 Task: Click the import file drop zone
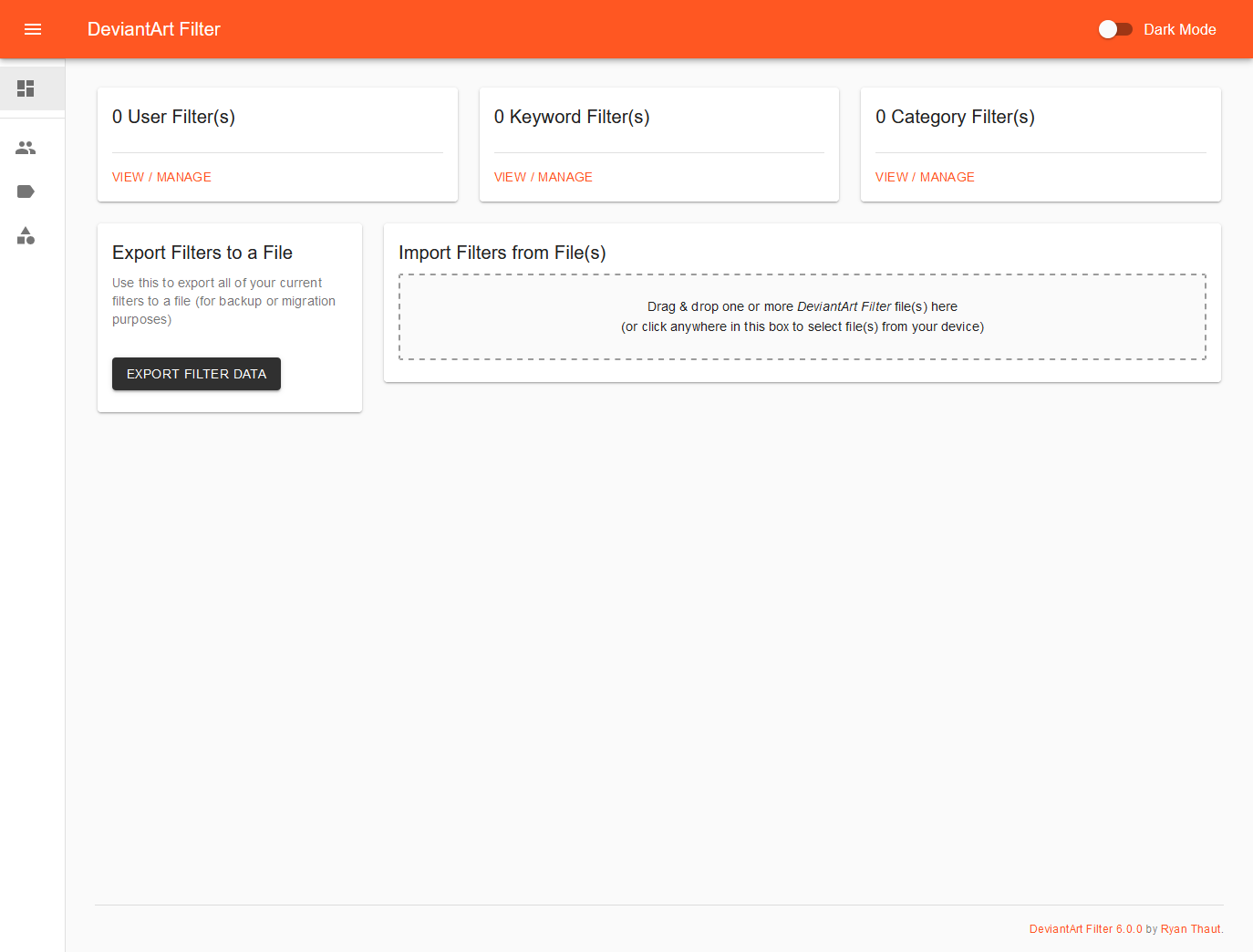click(803, 316)
